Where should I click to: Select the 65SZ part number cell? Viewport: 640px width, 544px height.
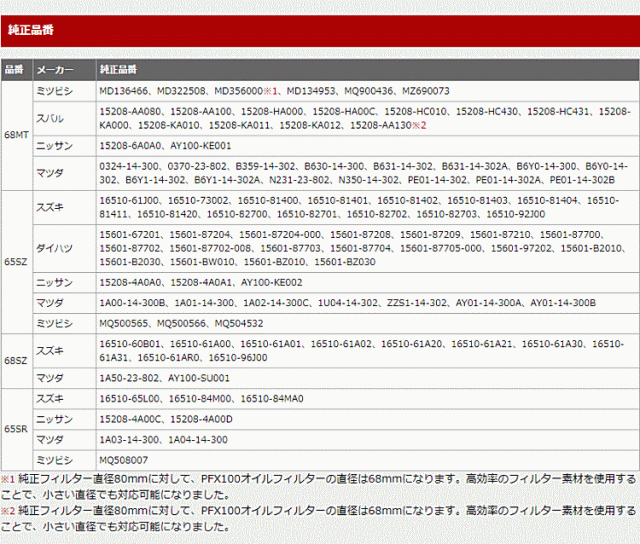point(17,262)
